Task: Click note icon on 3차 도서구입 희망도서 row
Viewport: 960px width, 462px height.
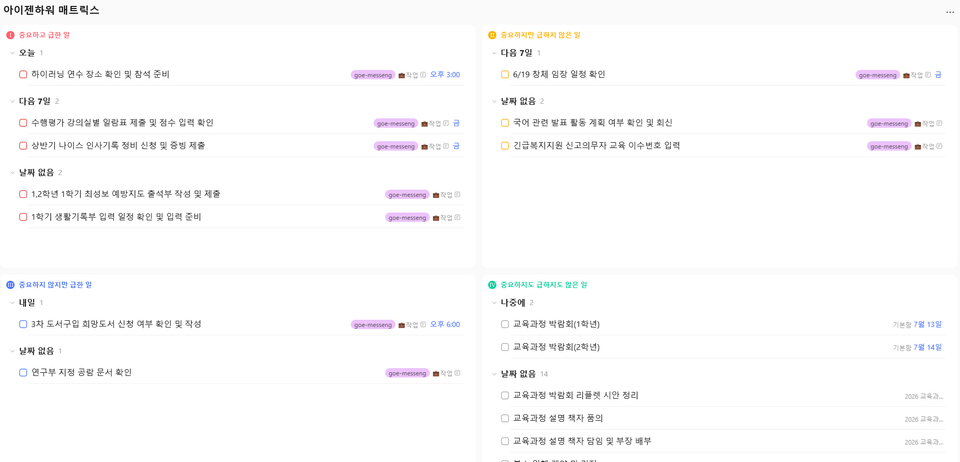Action: 423,324
